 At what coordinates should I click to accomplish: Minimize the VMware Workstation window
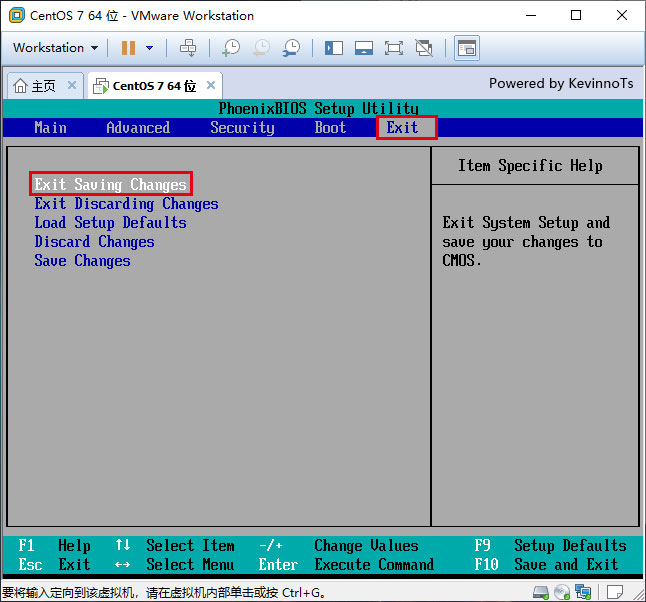pos(531,16)
